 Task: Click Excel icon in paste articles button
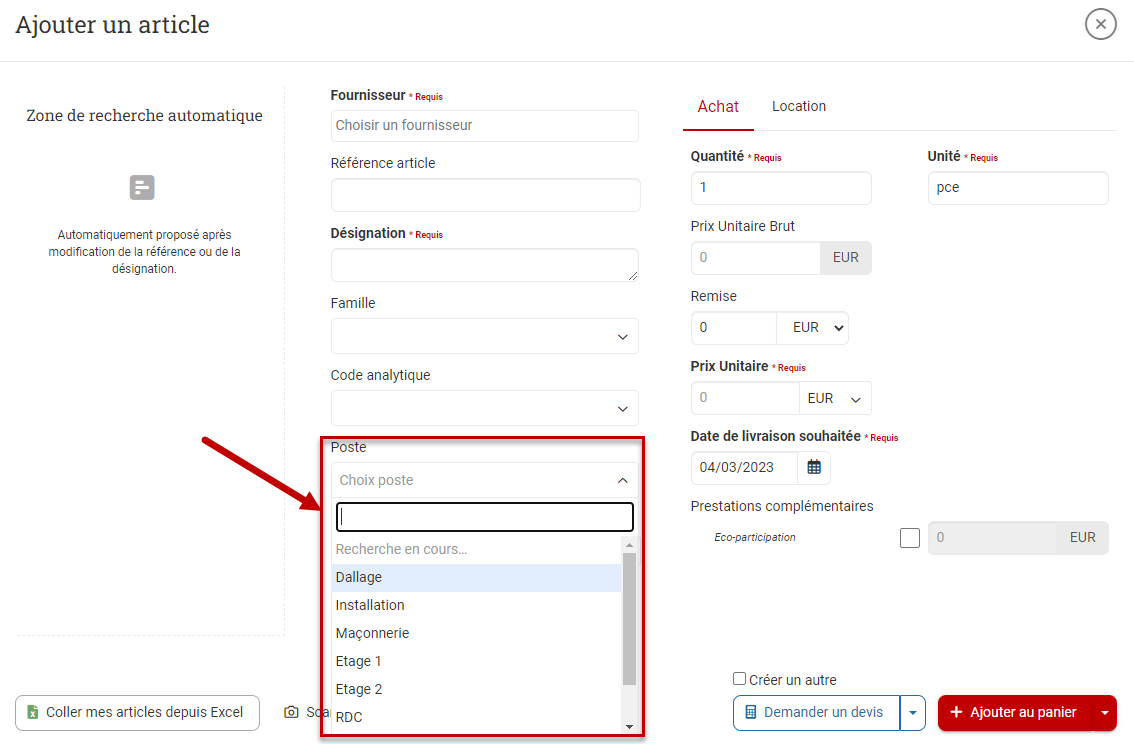tap(33, 712)
